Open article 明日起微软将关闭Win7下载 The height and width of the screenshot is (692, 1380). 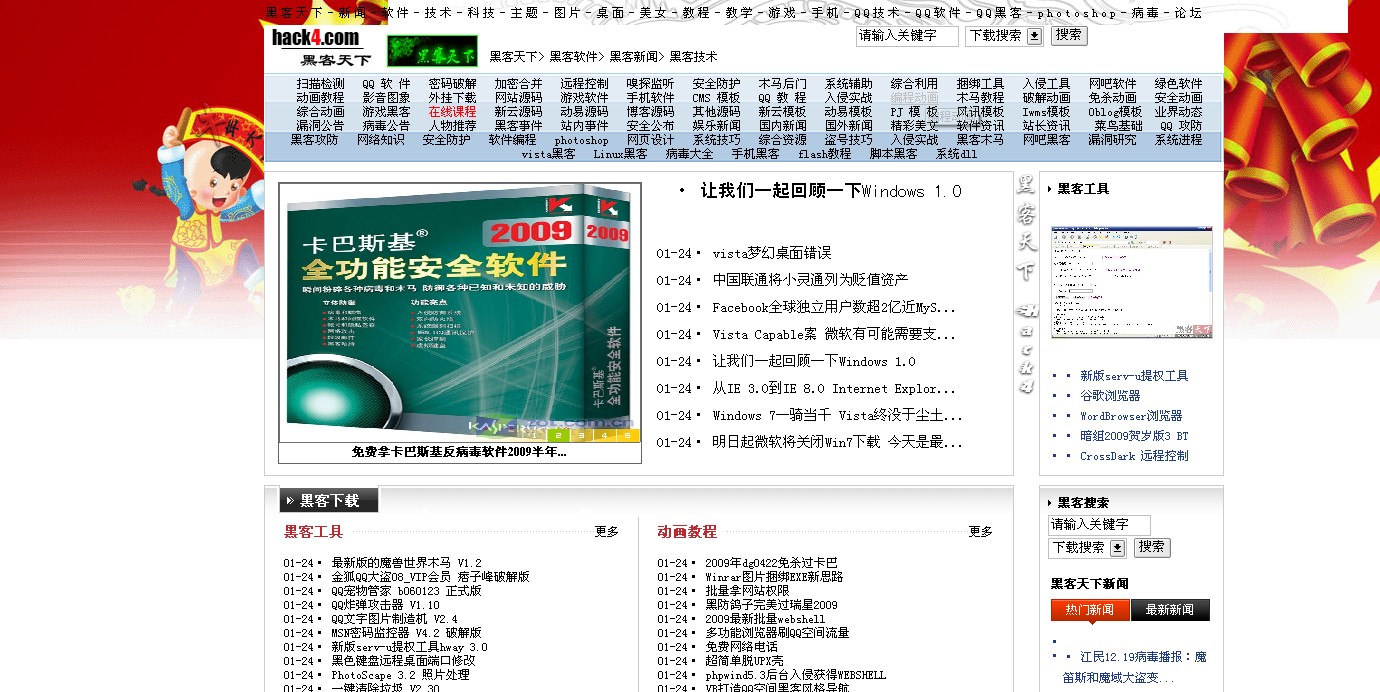click(x=837, y=442)
